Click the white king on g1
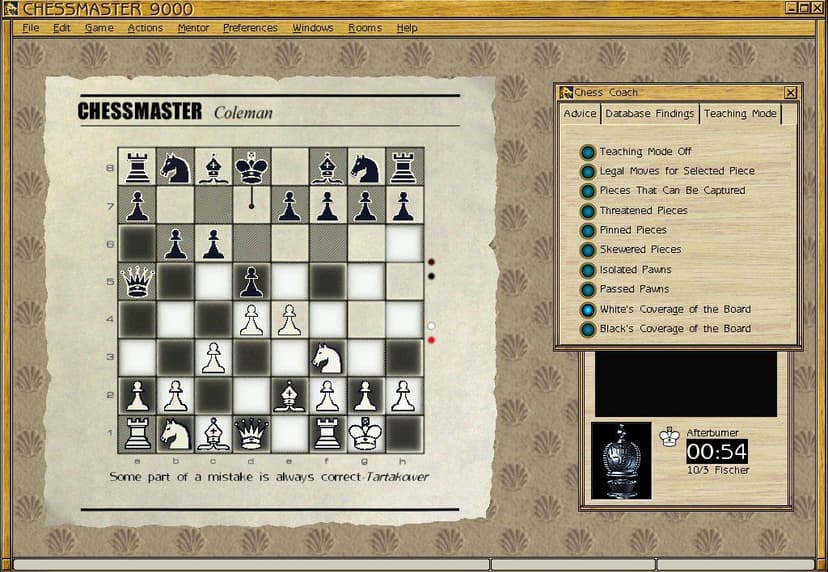The height and width of the screenshot is (572, 828). click(x=365, y=435)
